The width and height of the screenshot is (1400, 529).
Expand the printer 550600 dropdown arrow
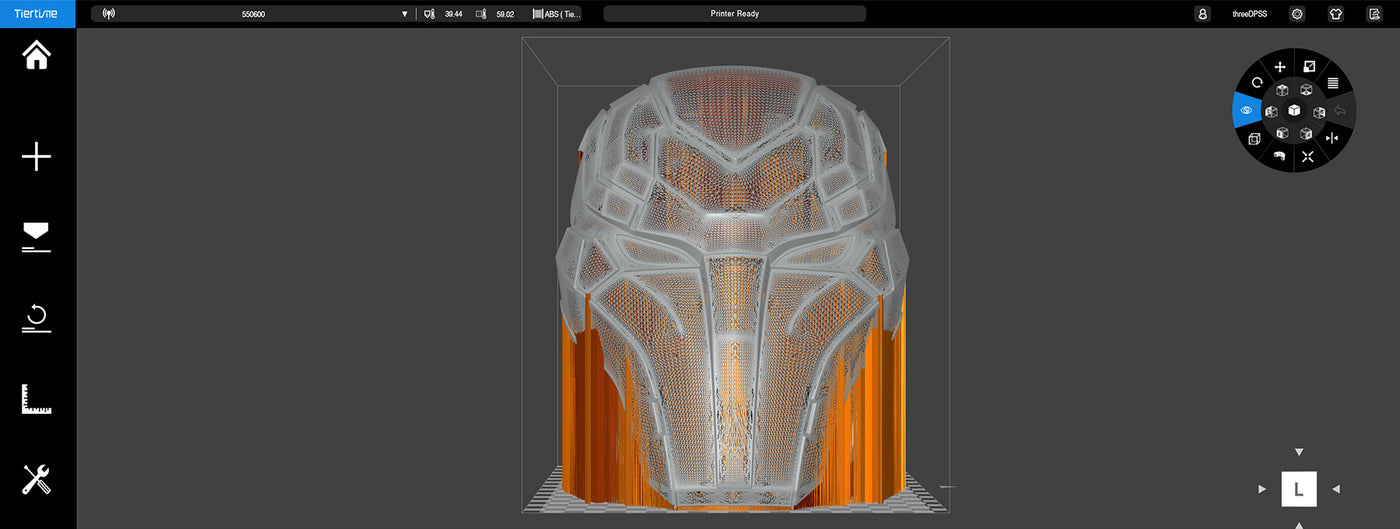(x=405, y=14)
